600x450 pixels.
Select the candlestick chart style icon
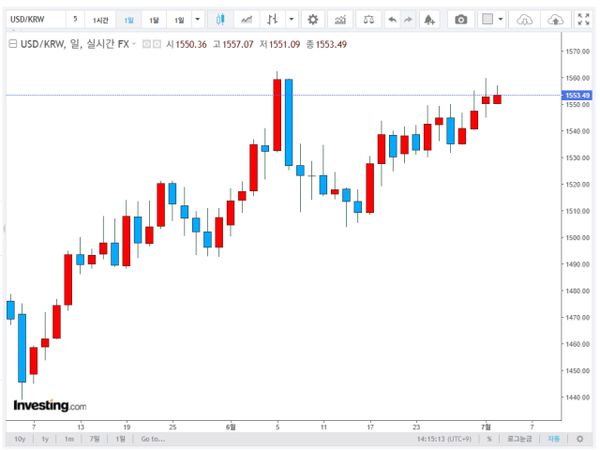coord(220,19)
